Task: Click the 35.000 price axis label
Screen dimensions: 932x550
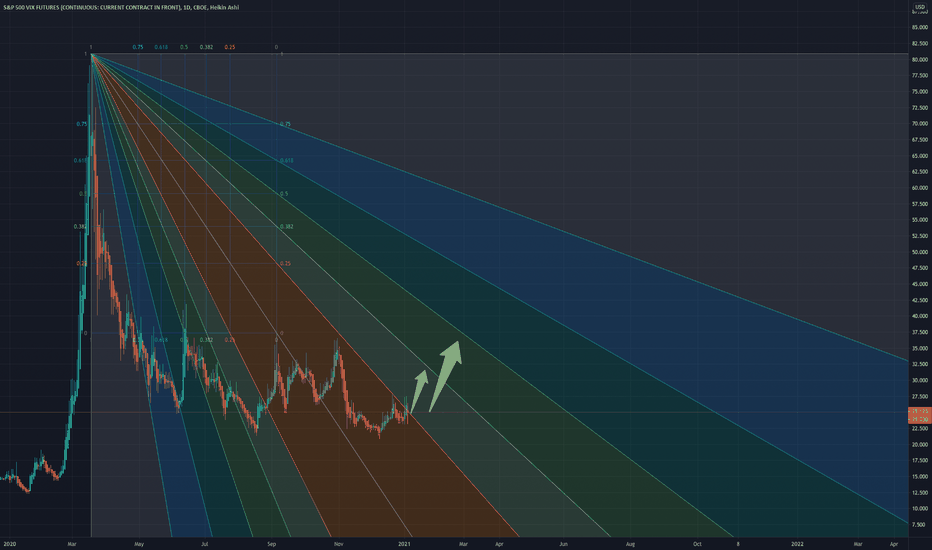Action: [920, 348]
